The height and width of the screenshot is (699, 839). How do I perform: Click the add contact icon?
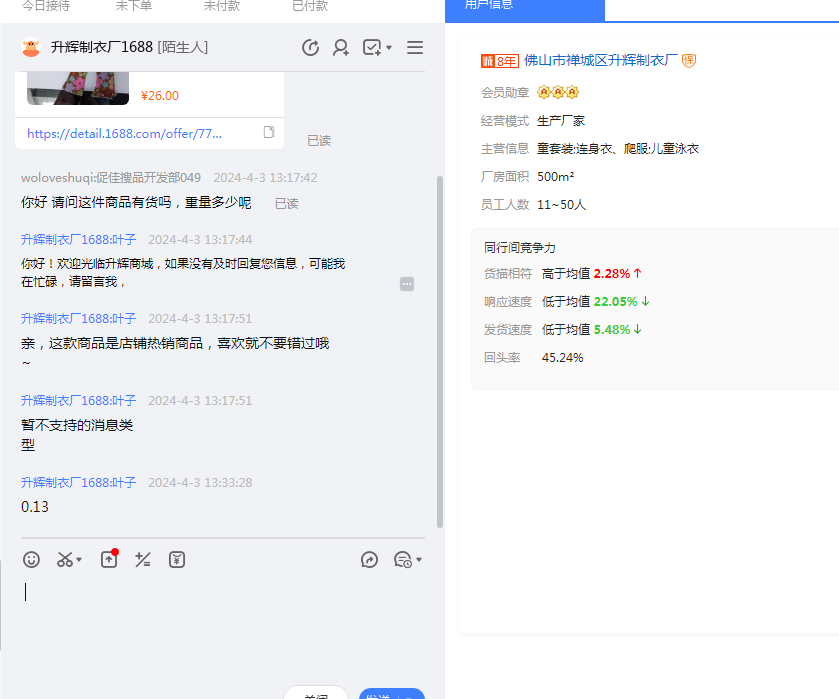341,48
